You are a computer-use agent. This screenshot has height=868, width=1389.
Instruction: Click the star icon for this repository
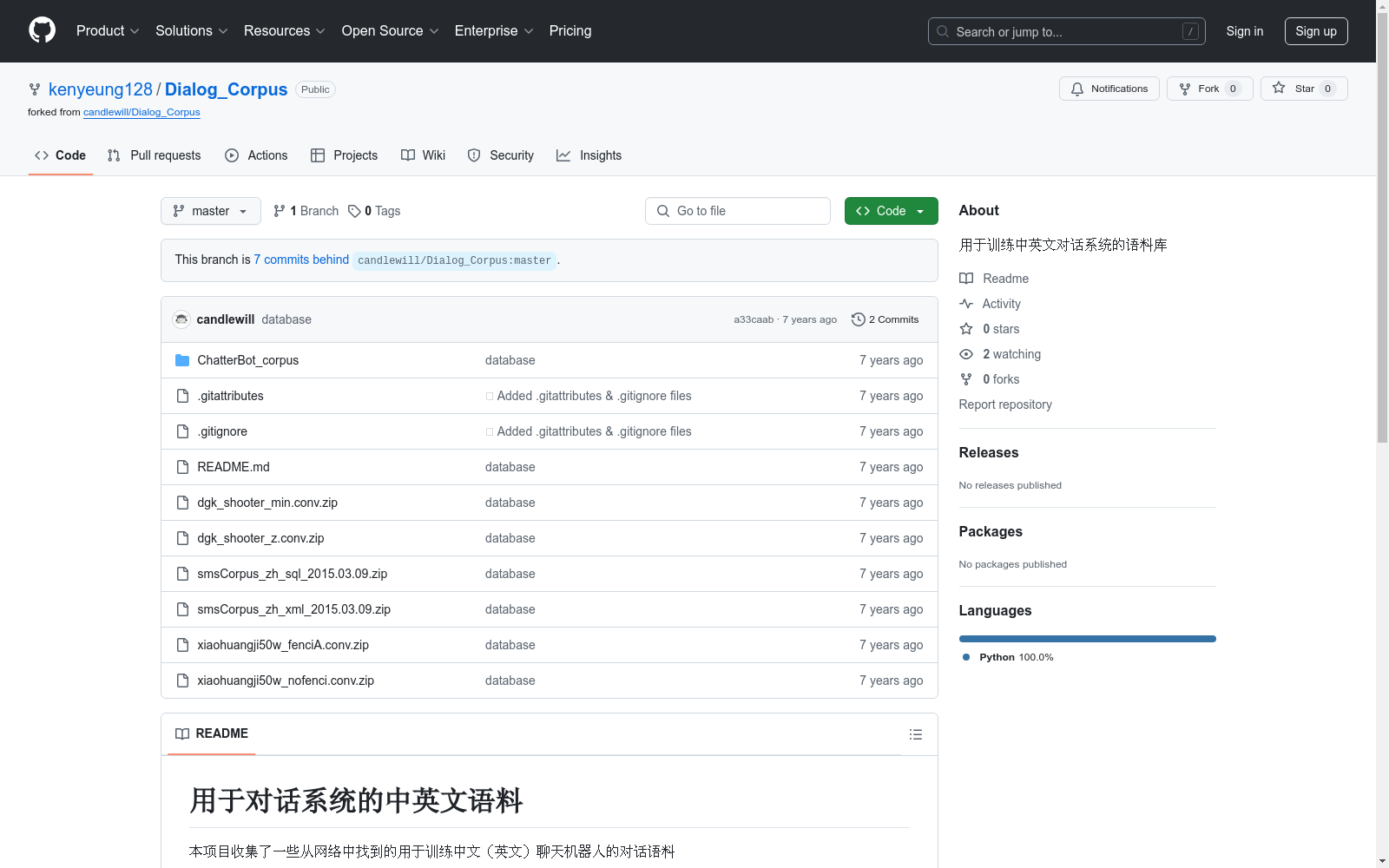1279,88
